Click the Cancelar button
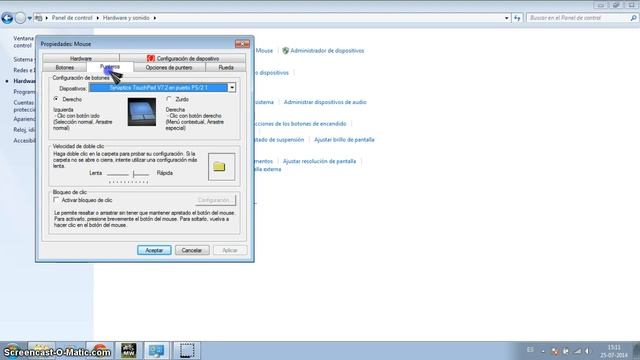 click(x=192, y=250)
